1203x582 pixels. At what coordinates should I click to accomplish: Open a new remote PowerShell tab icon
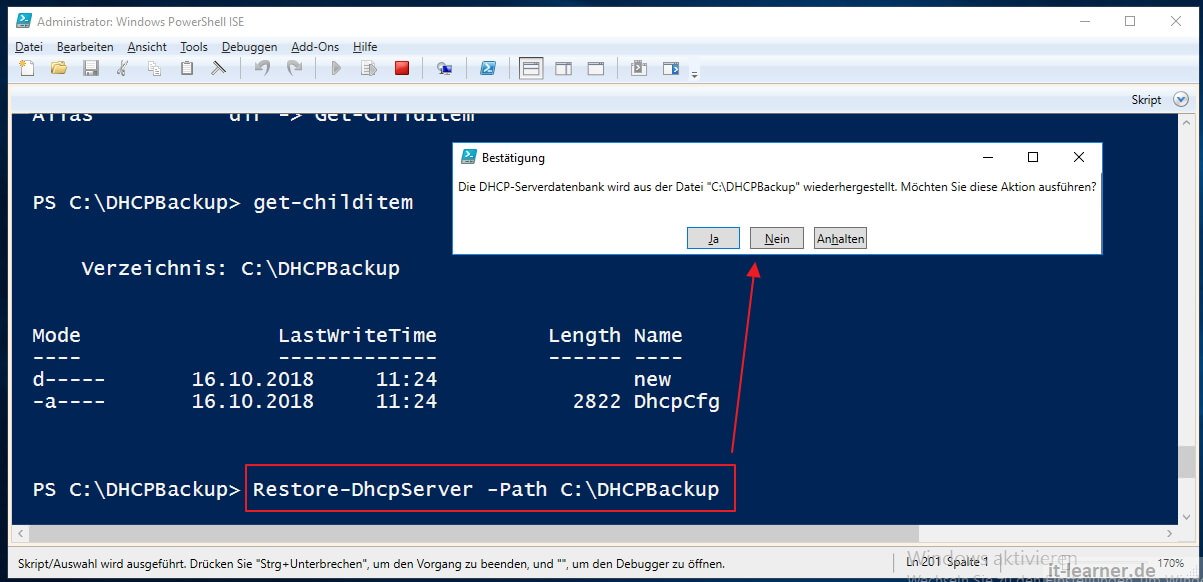tap(445, 68)
